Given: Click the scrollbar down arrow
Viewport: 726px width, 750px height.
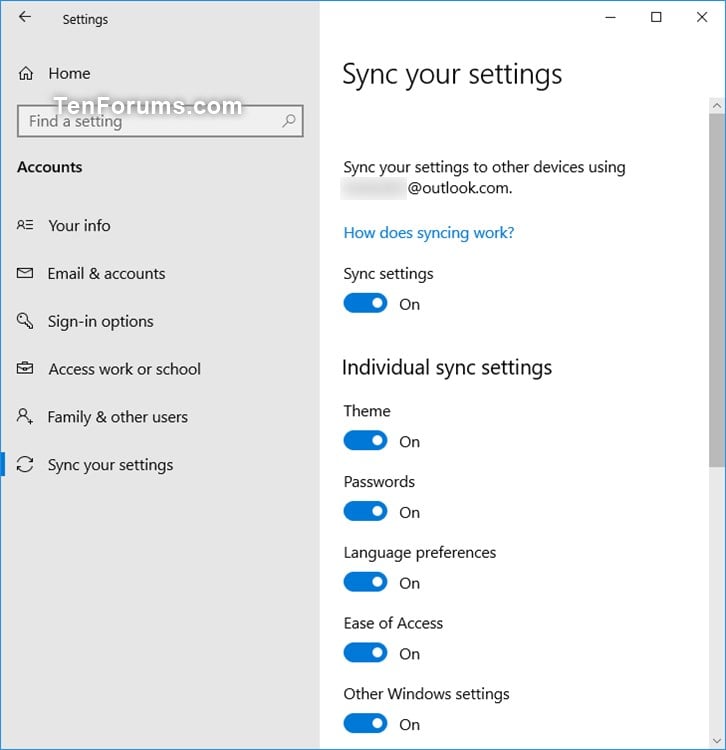Looking at the screenshot, I should (x=716, y=741).
